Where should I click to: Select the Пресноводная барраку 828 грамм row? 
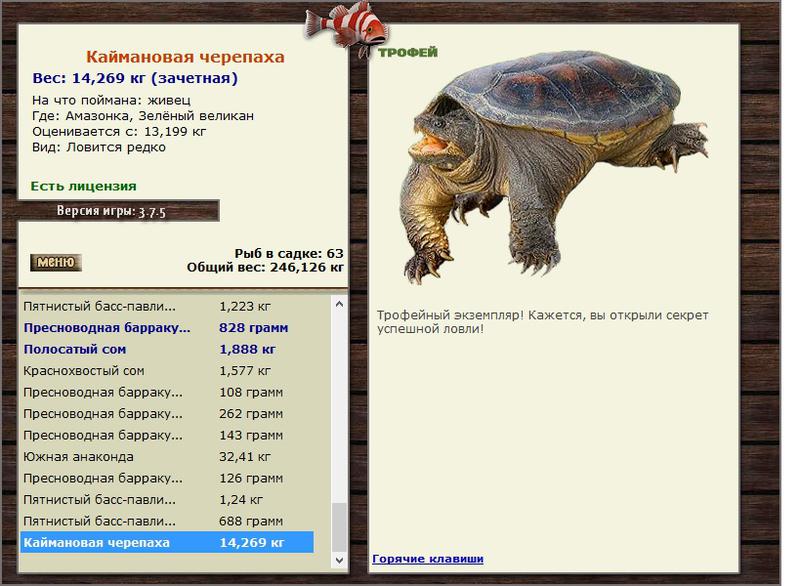167,328
